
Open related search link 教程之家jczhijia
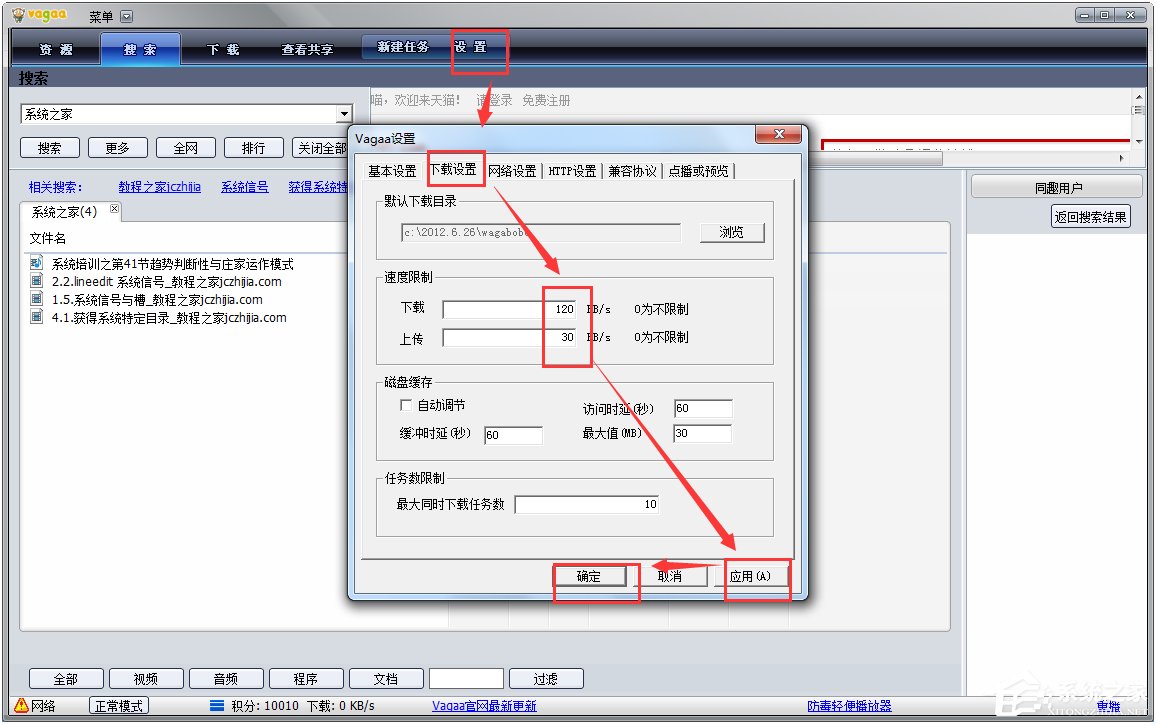[159, 187]
